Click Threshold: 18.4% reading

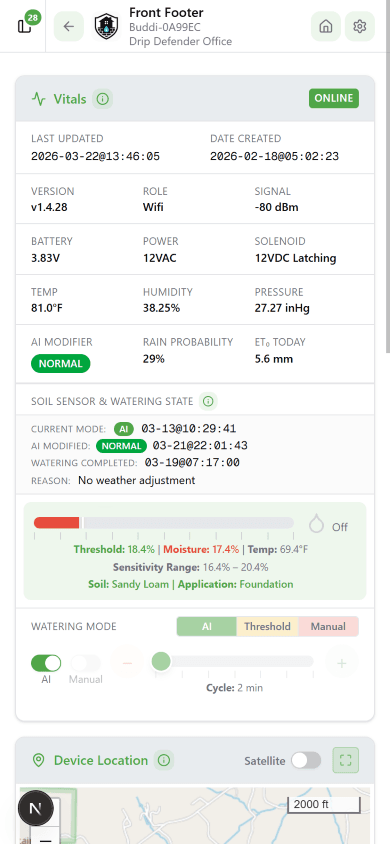114,550
